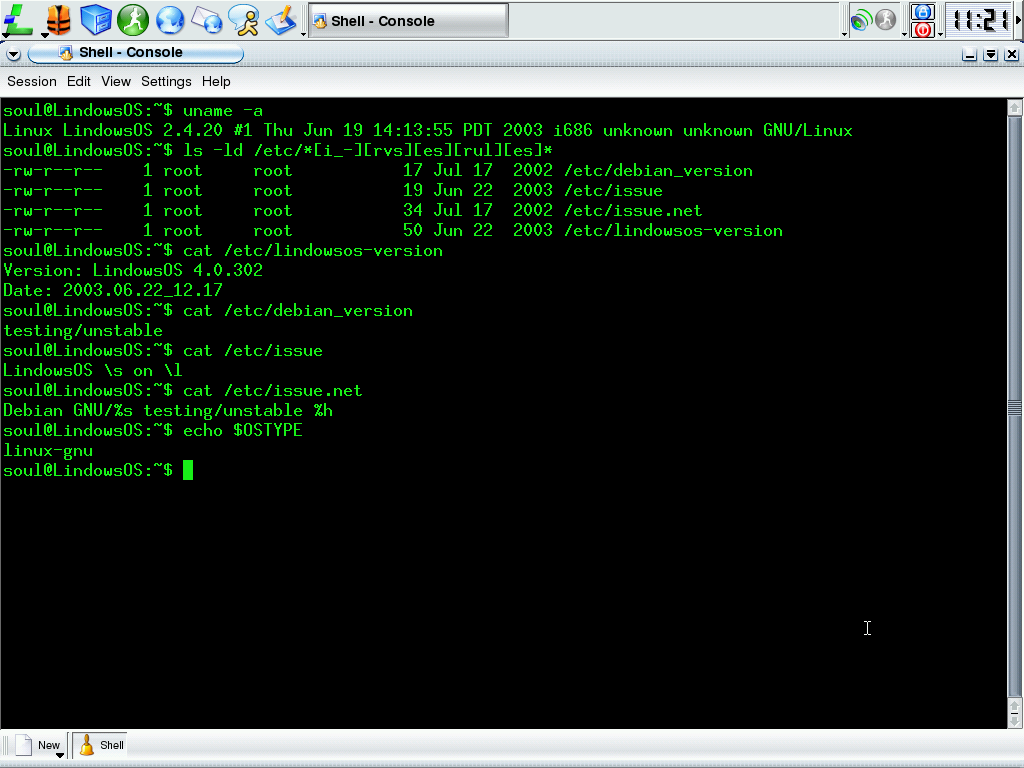1024x768 pixels.
Task: Click the 'linux-gnu' output line
Action: pyautogui.click(x=48, y=451)
